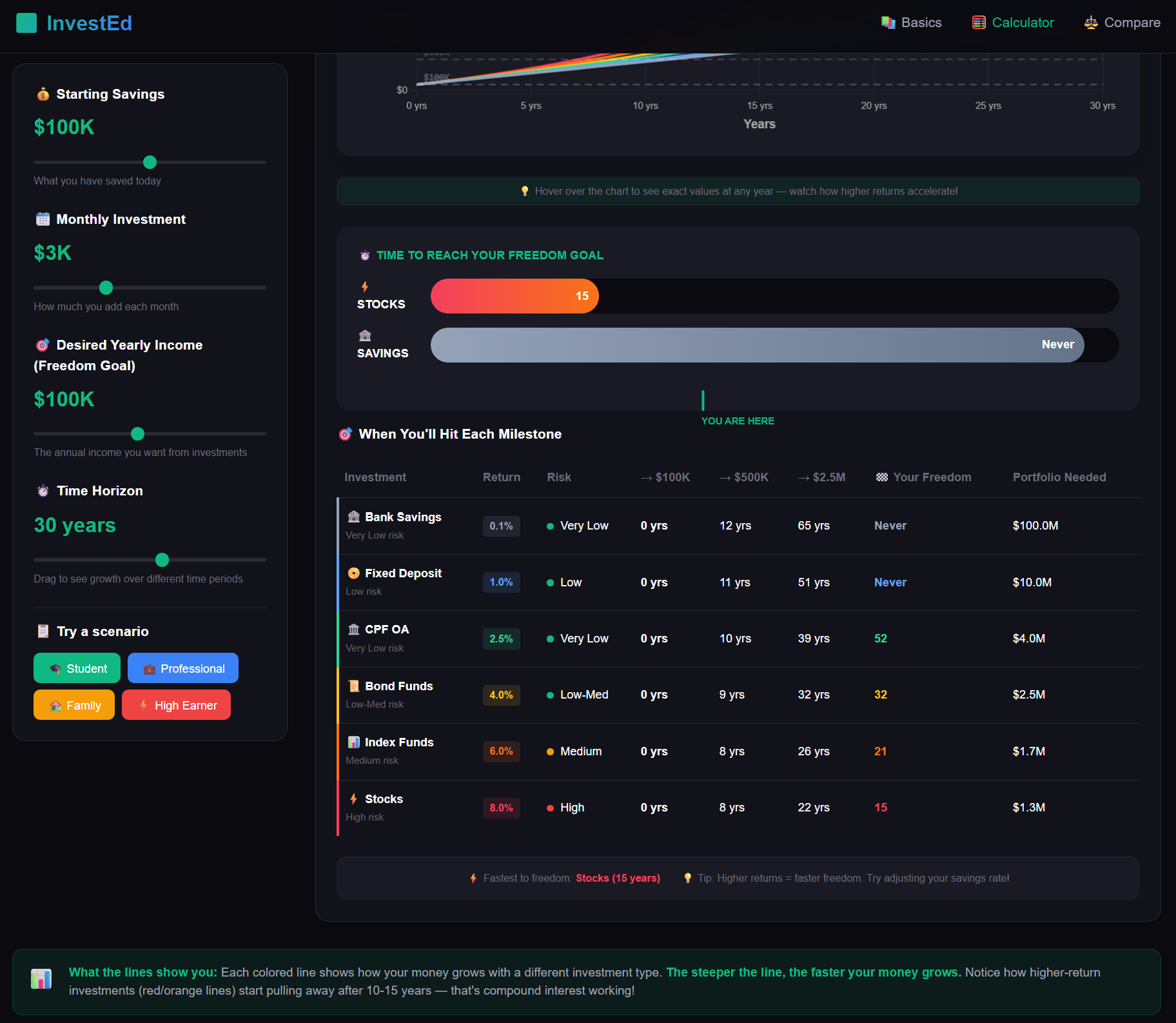Viewport: 1176px width, 1023px height.
Task: Click the target icon beside milestone heading
Action: pyautogui.click(x=346, y=434)
